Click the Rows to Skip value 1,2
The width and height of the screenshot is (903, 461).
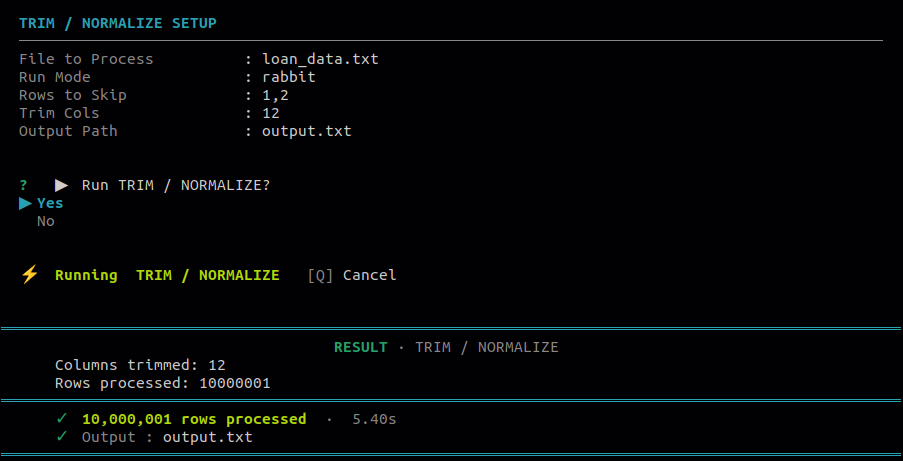coord(275,95)
